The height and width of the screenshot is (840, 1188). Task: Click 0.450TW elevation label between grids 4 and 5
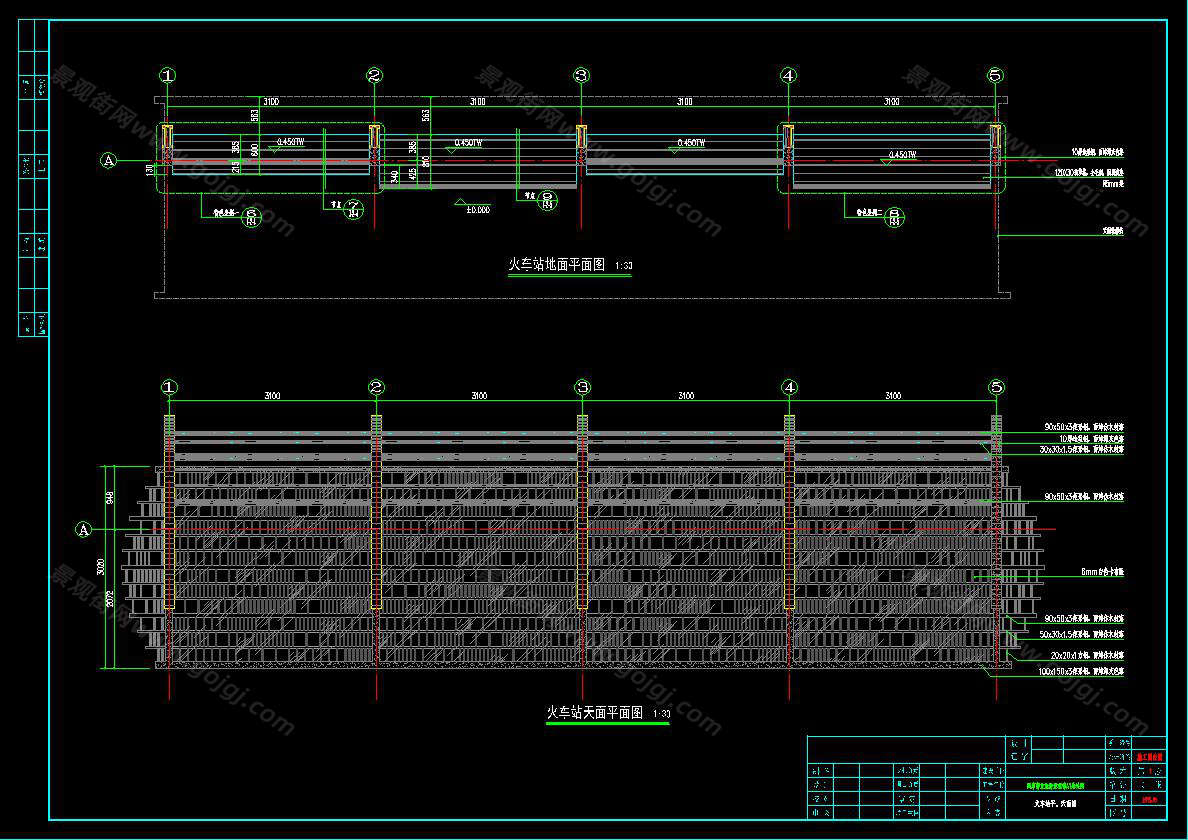pyautogui.click(x=902, y=155)
